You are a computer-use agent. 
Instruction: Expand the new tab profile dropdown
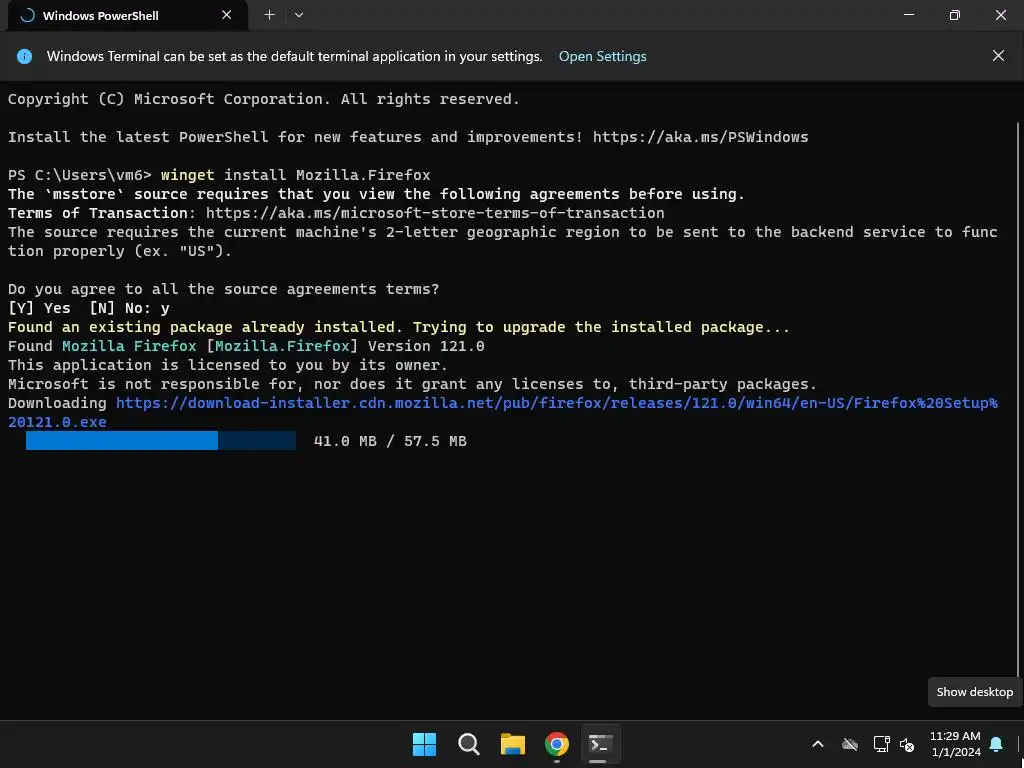click(x=298, y=15)
